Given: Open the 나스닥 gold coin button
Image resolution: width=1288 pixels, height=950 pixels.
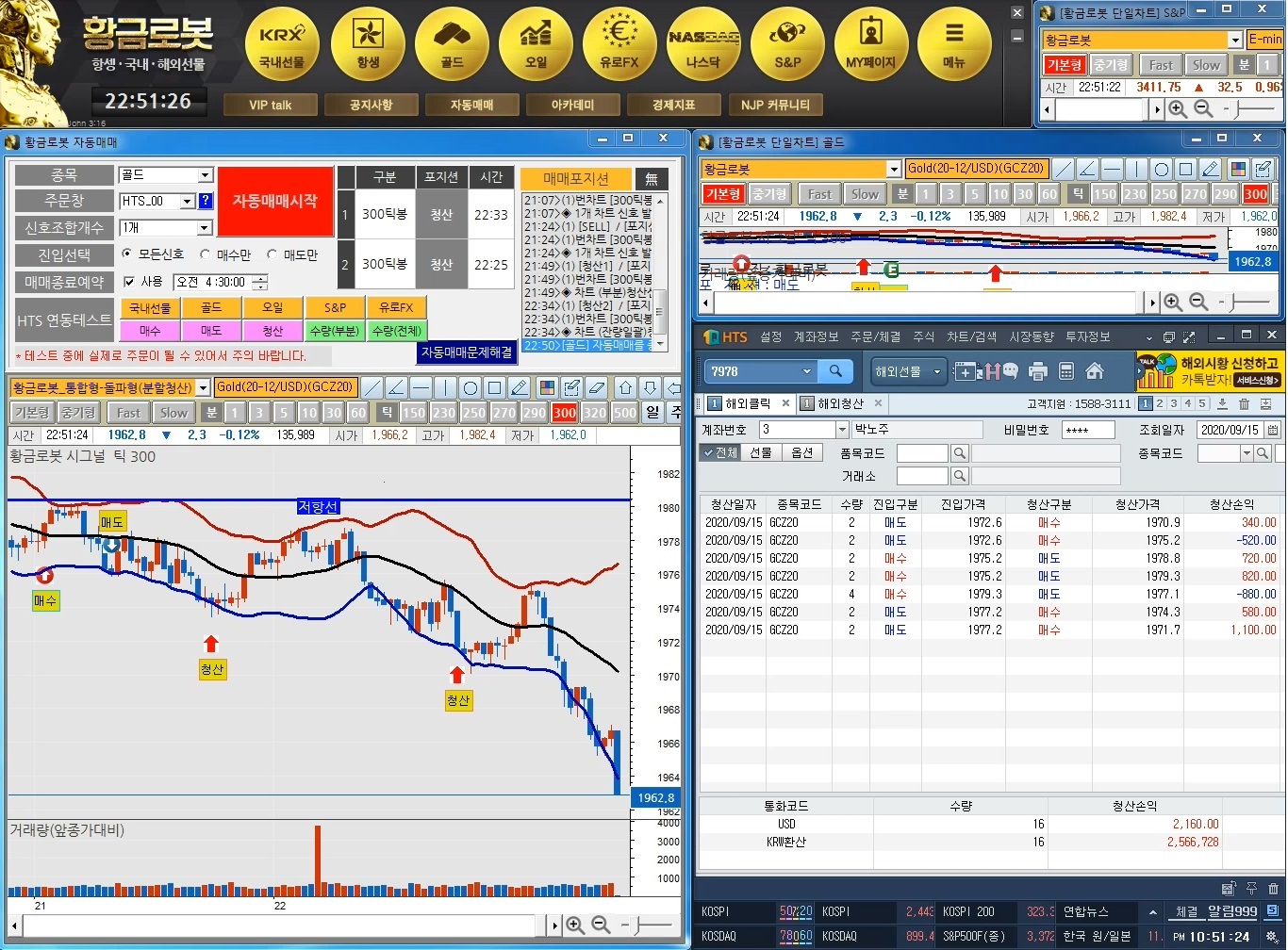Looking at the screenshot, I should point(703,43).
